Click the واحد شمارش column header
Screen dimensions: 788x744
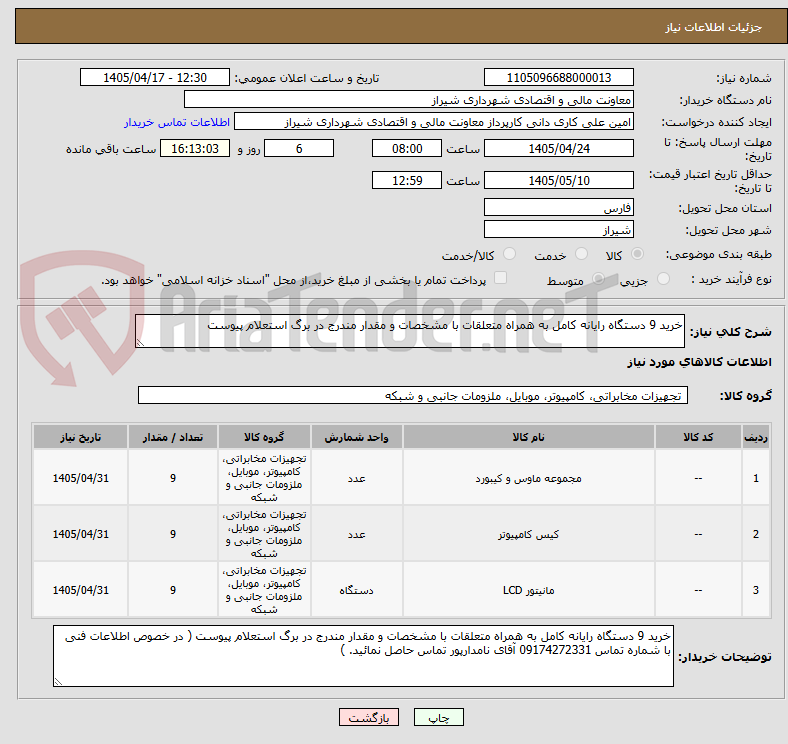click(356, 437)
